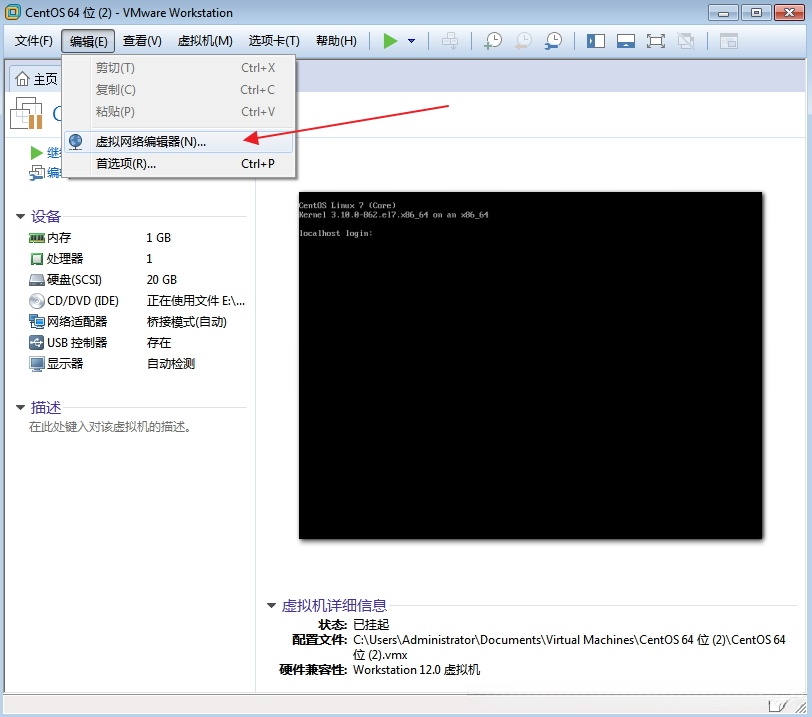
Task: Collapse the 虚拟机详细信息 section
Action: pos(271,605)
